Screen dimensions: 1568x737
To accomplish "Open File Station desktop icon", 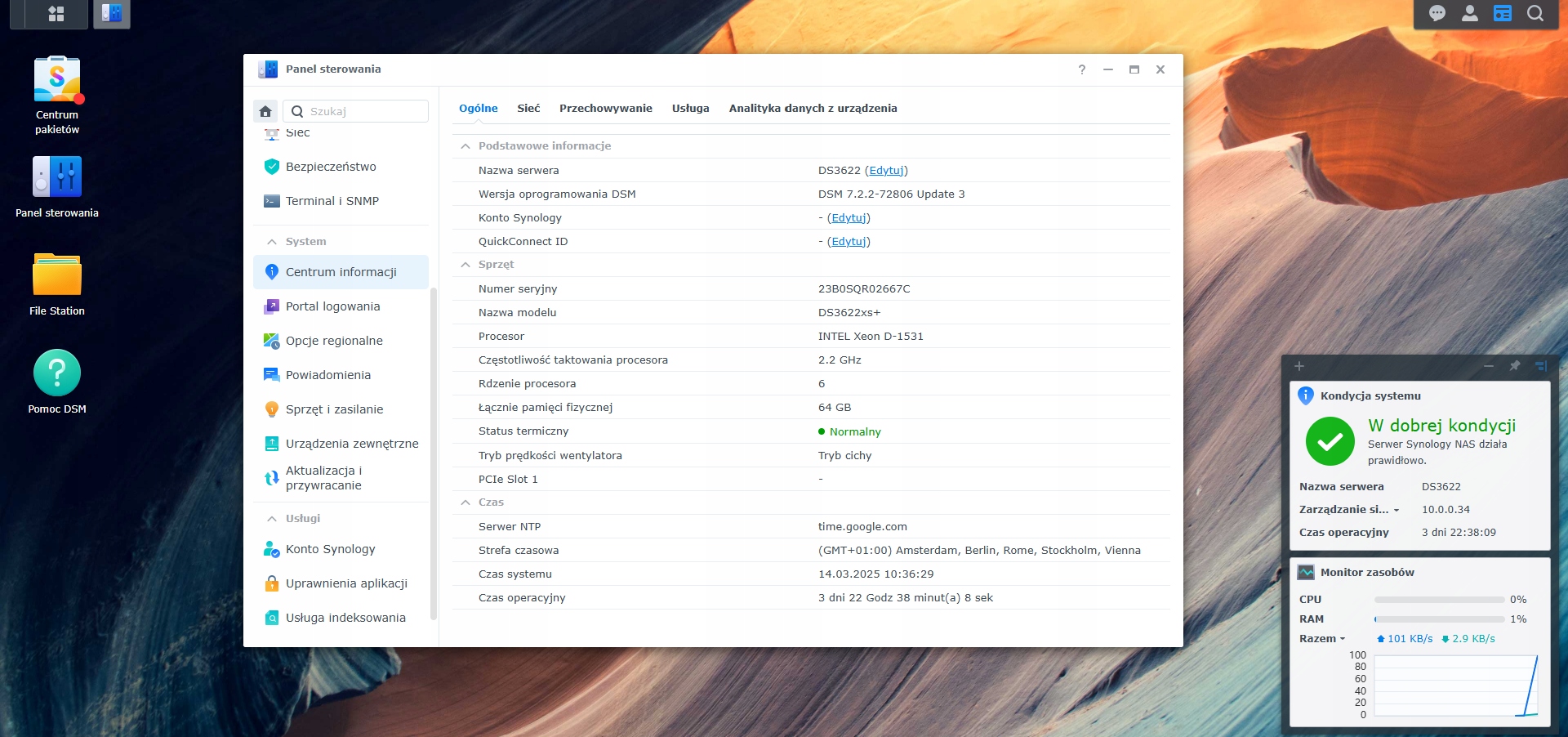I will click(57, 284).
